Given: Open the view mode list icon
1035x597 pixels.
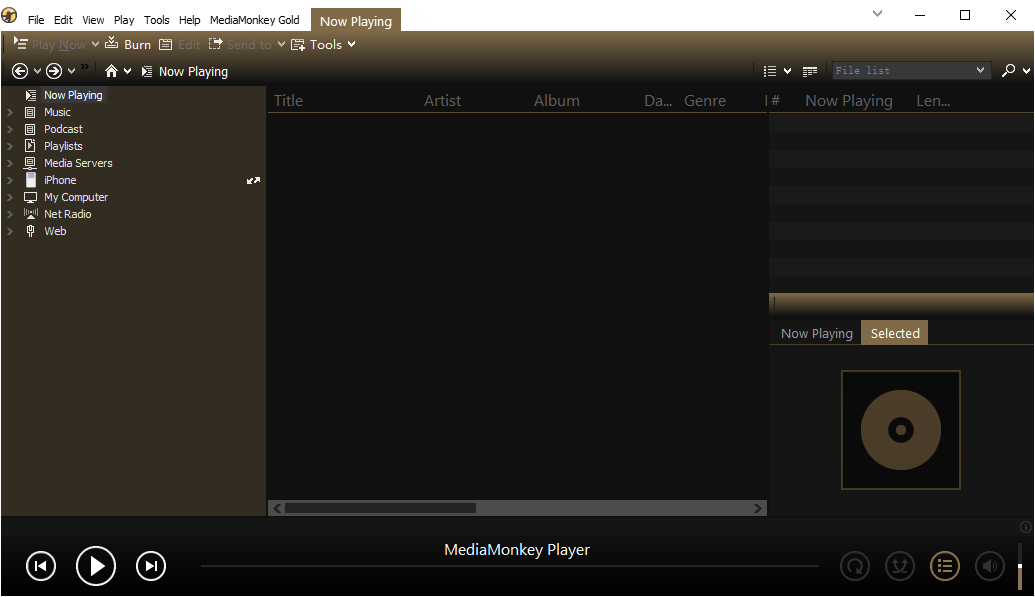Looking at the screenshot, I should 770,71.
